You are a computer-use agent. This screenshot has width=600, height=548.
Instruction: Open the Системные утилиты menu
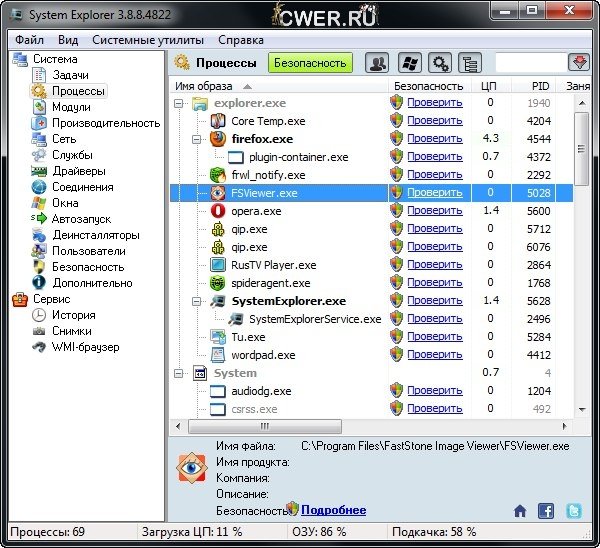pos(148,40)
